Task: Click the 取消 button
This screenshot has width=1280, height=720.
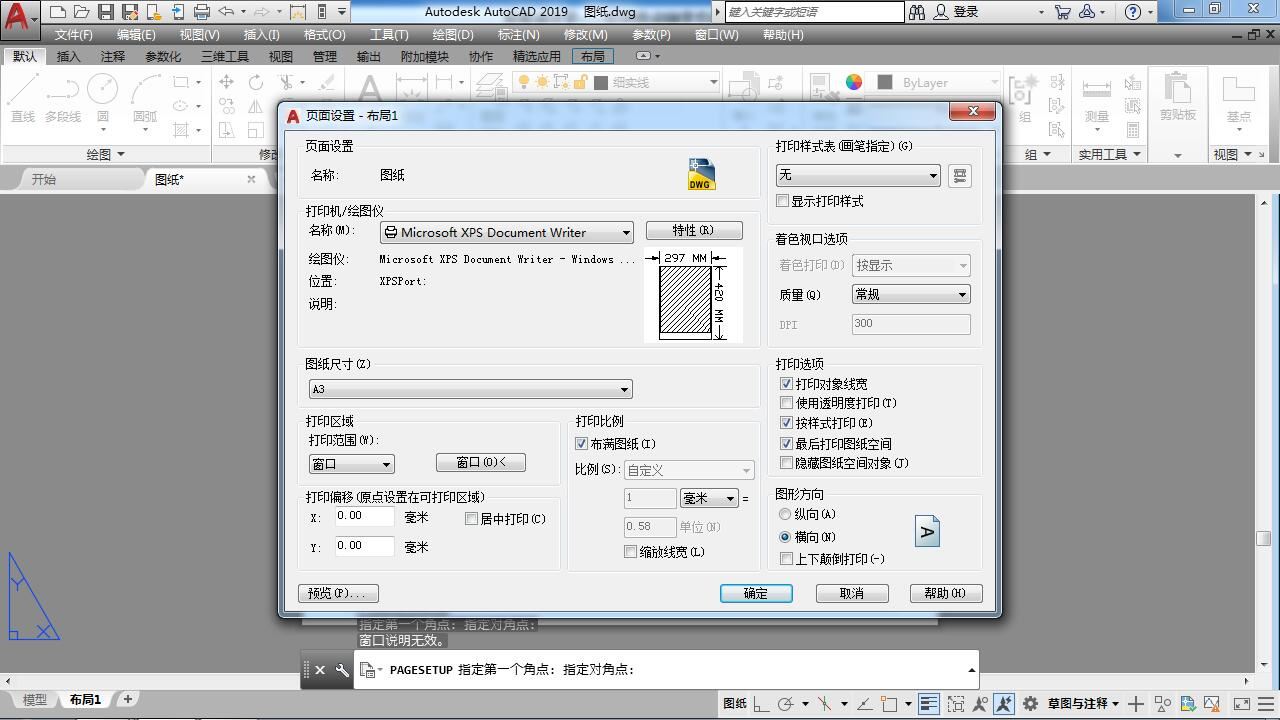Action: tap(852, 594)
